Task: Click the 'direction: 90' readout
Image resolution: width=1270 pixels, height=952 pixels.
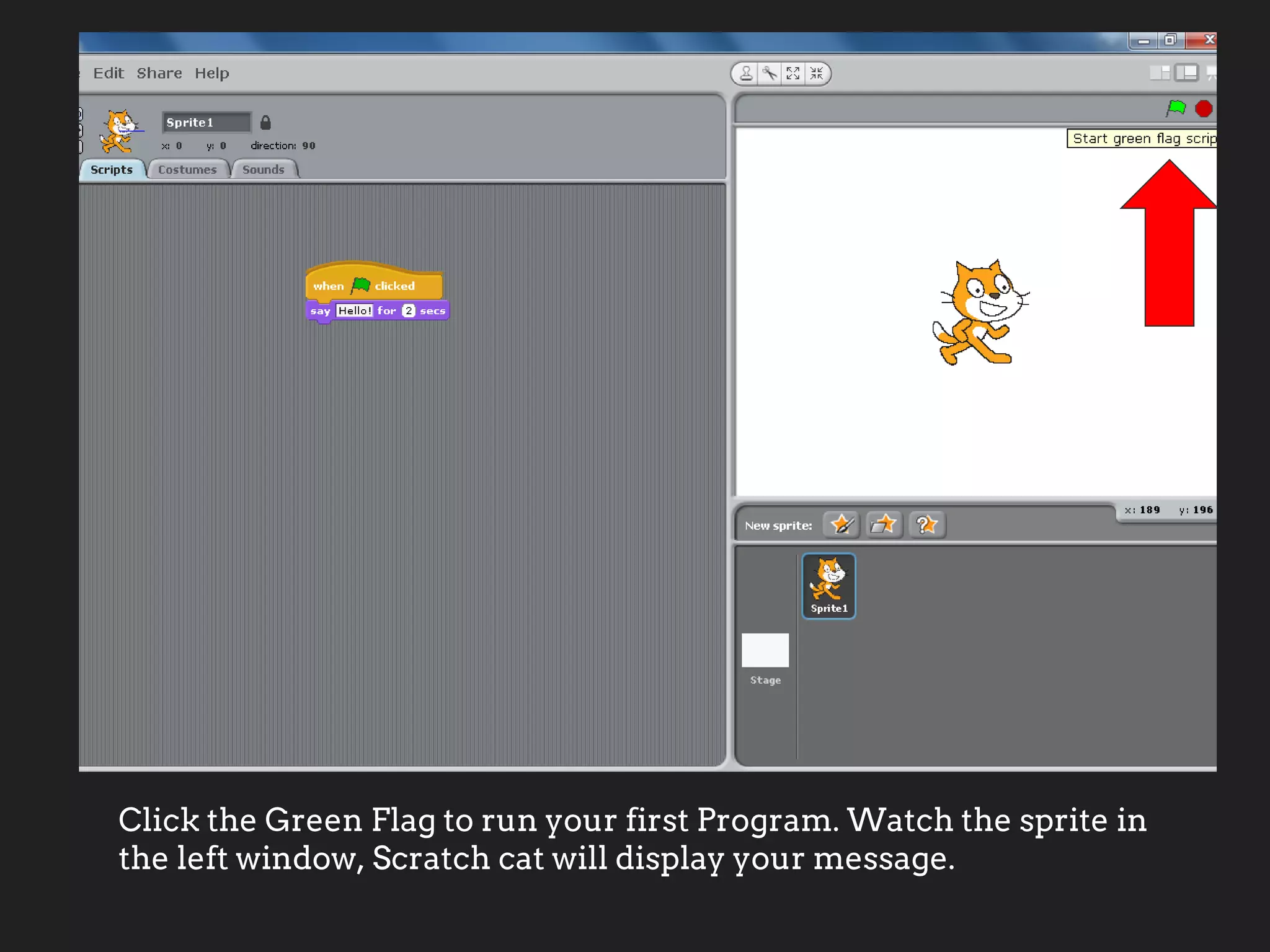Action: click(x=283, y=146)
